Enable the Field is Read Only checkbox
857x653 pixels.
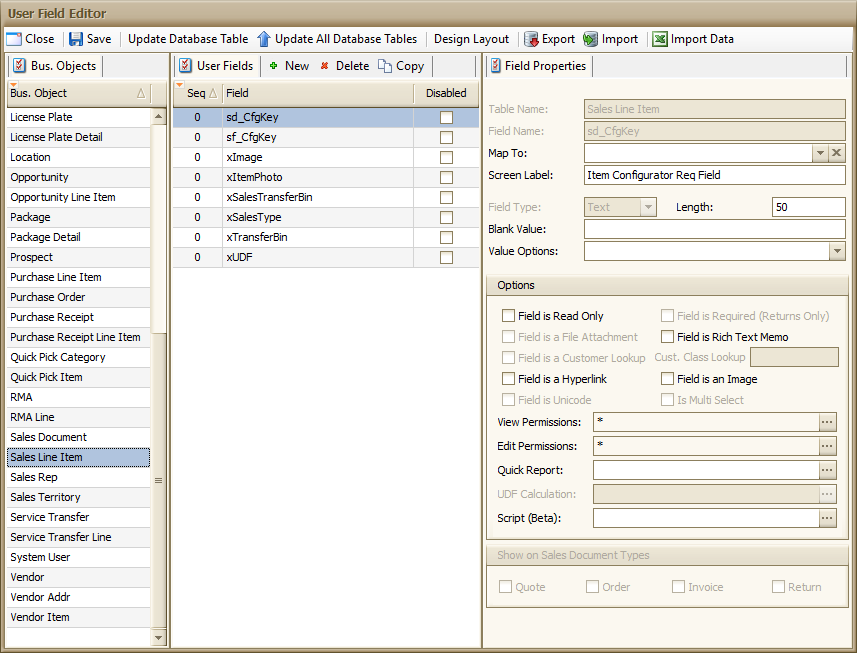coord(508,316)
